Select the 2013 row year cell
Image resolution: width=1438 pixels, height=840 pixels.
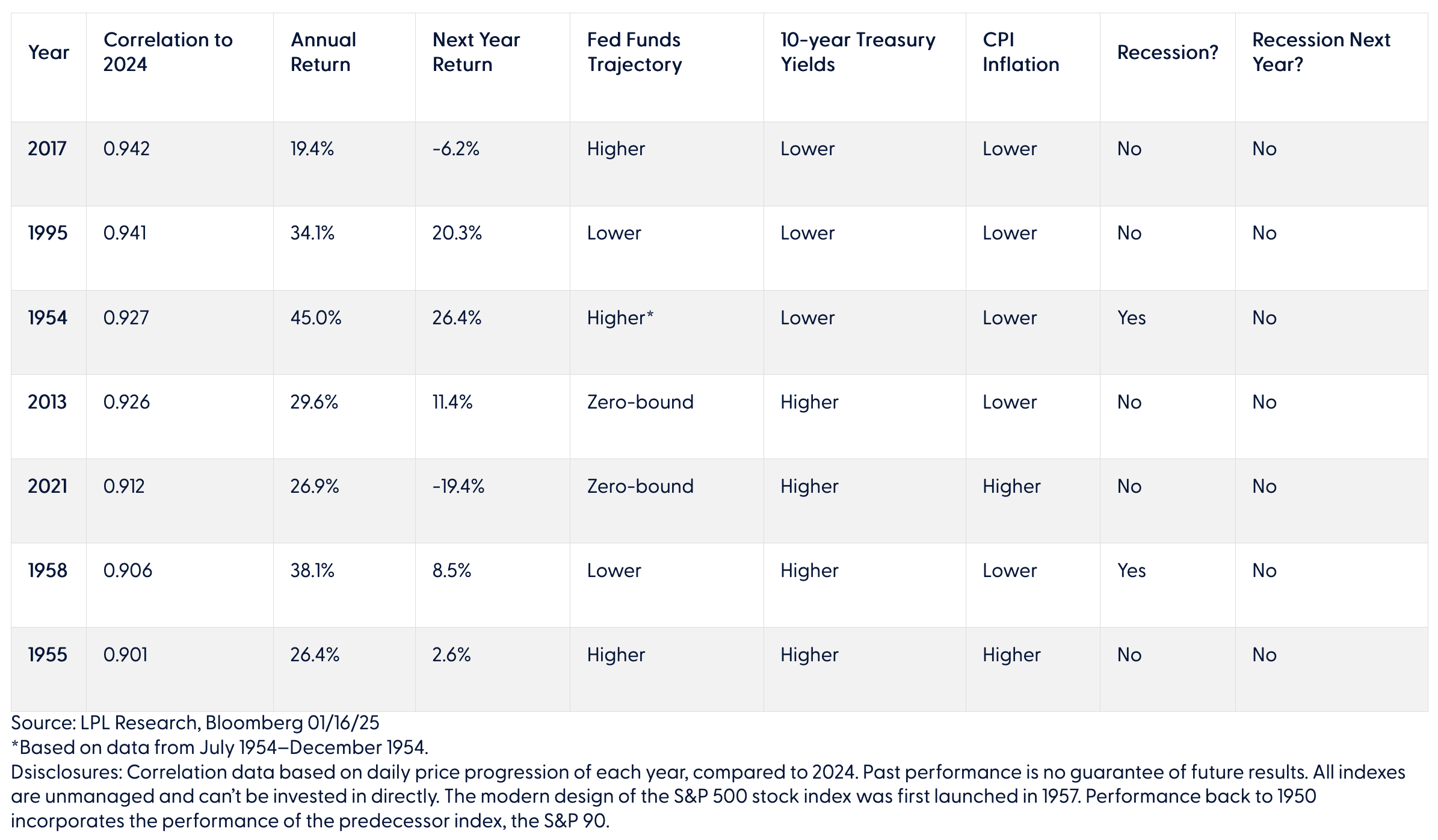[x=47, y=402]
